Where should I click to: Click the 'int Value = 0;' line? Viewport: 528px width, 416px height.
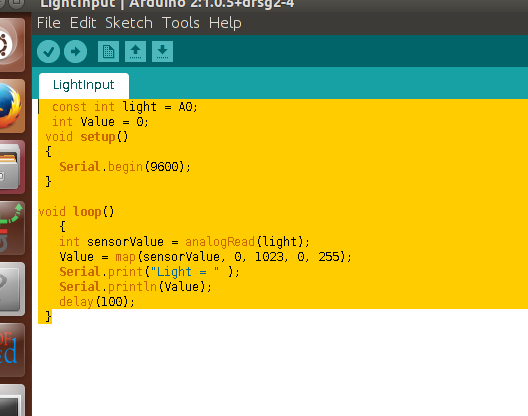tap(100, 122)
